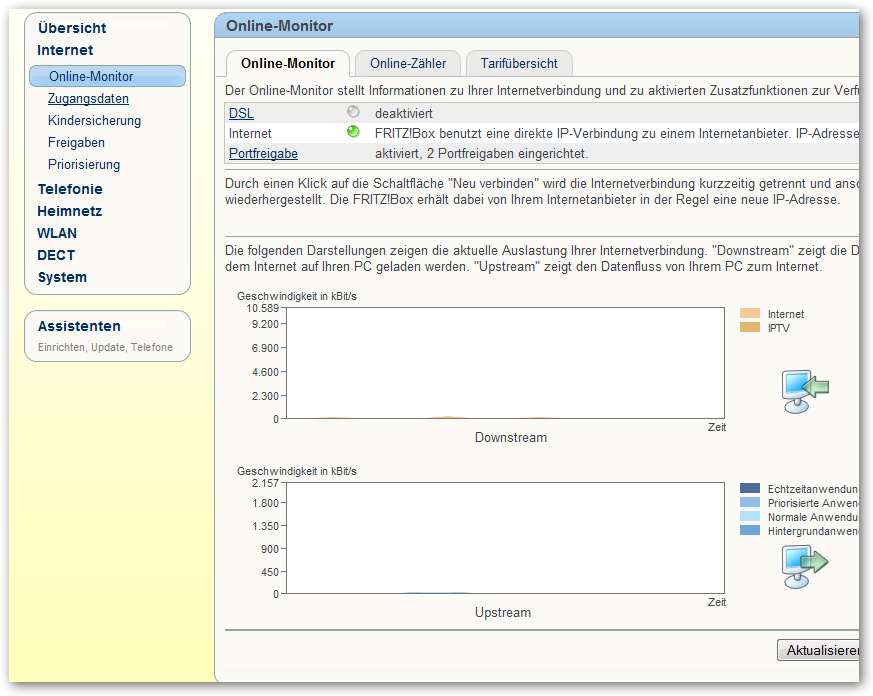Open Priorisierung in the sidebar

point(84,165)
